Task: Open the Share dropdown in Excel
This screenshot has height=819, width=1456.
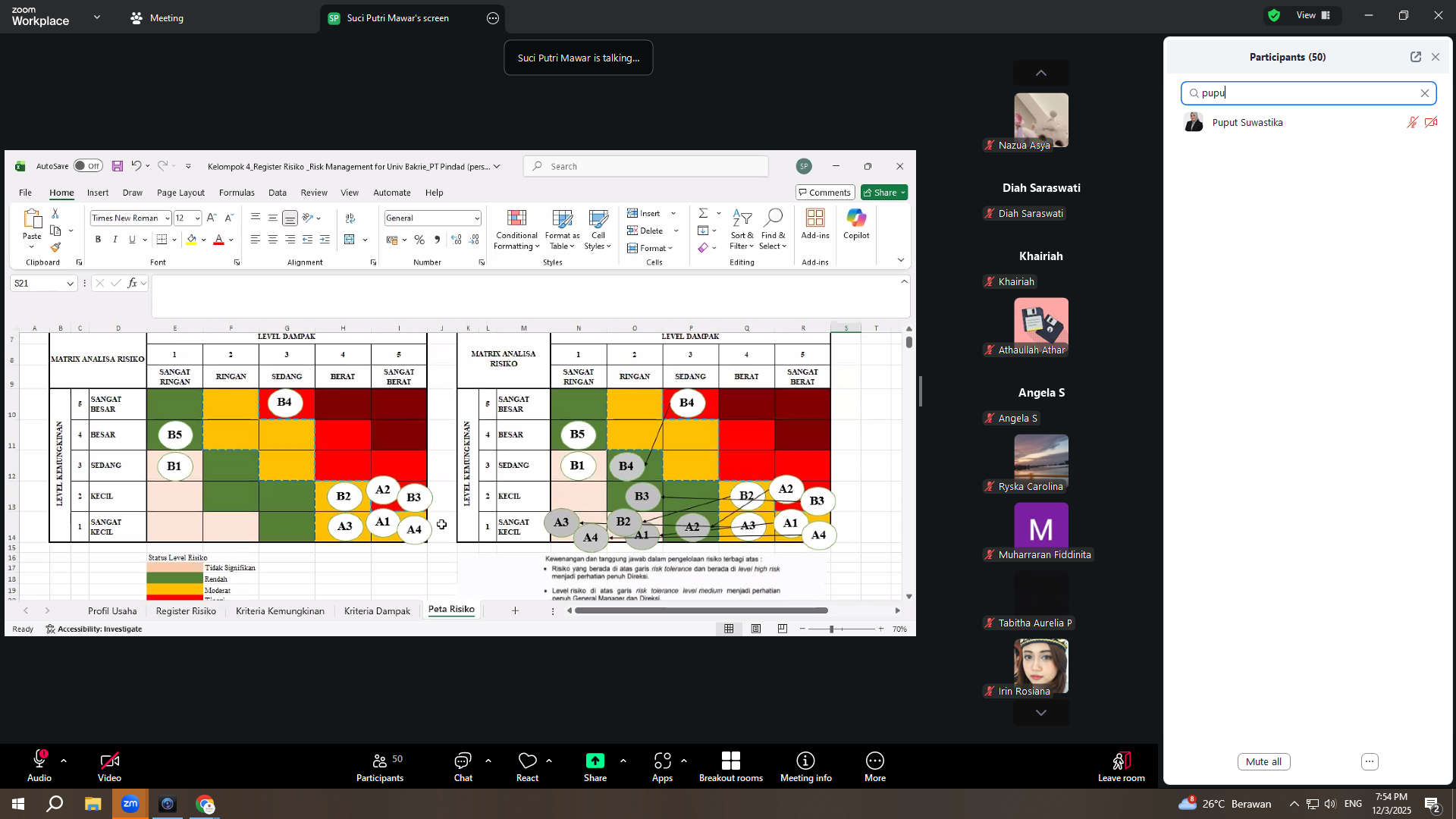Action: [x=903, y=193]
